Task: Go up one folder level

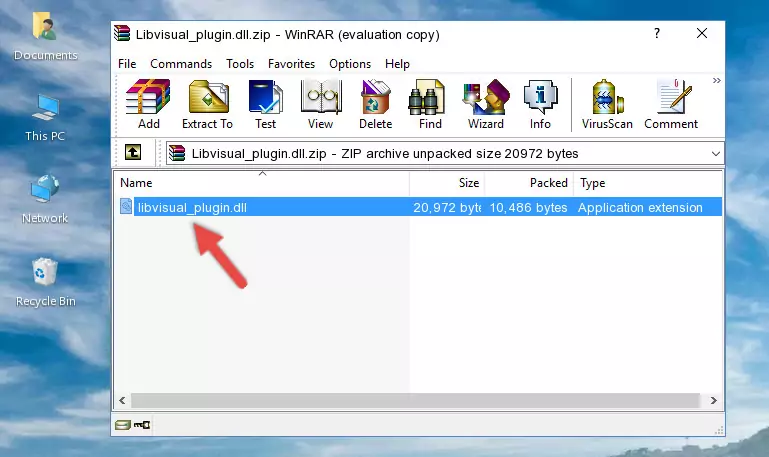Action: click(133, 152)
